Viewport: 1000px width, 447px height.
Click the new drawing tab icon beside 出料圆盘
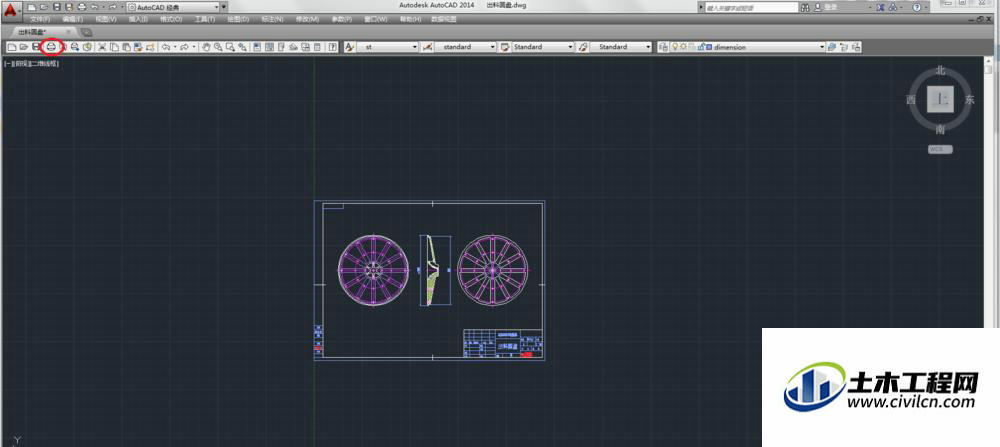click(x=86, y=32)
